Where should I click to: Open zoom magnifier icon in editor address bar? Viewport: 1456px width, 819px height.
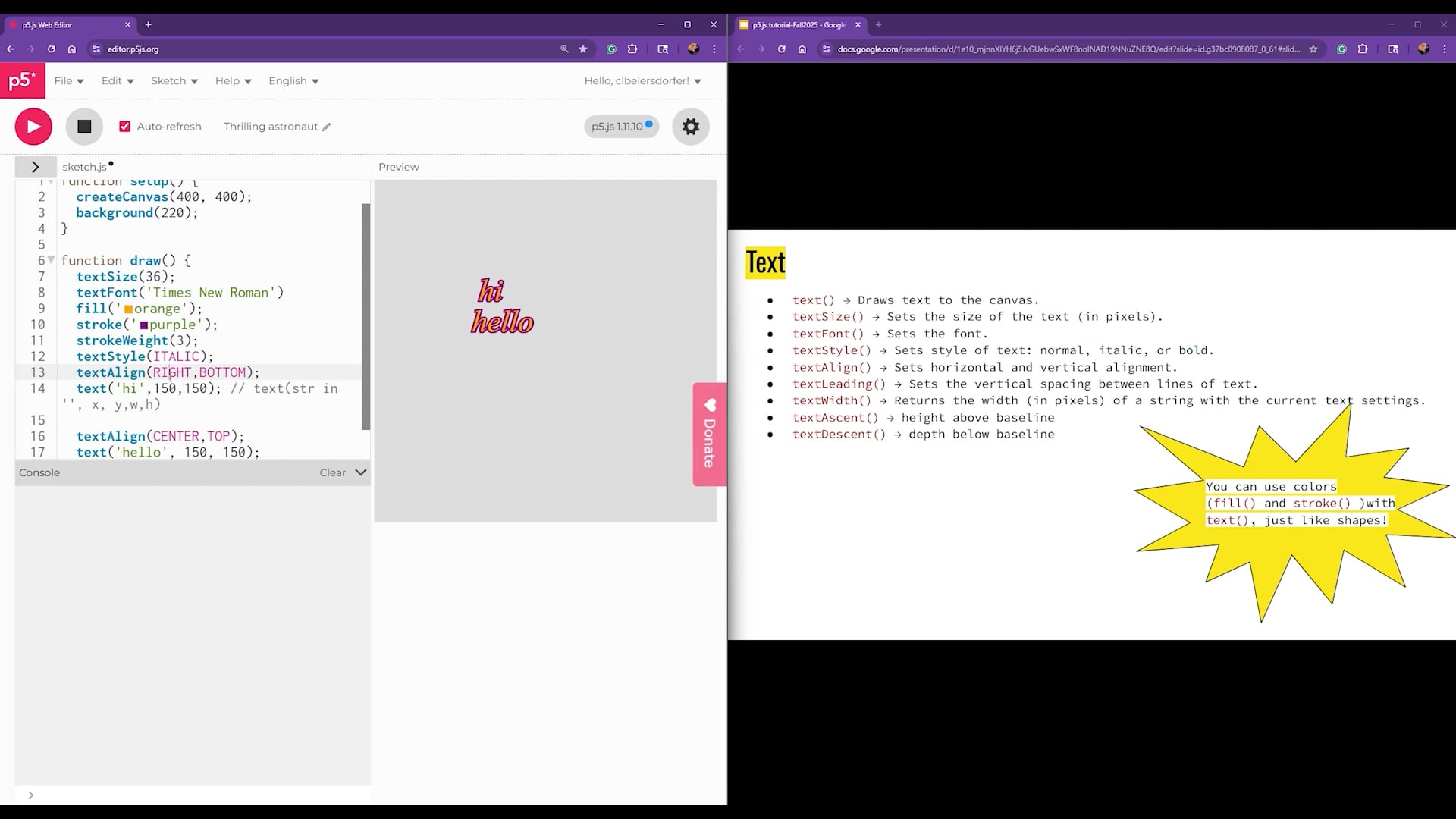[564, 49]
